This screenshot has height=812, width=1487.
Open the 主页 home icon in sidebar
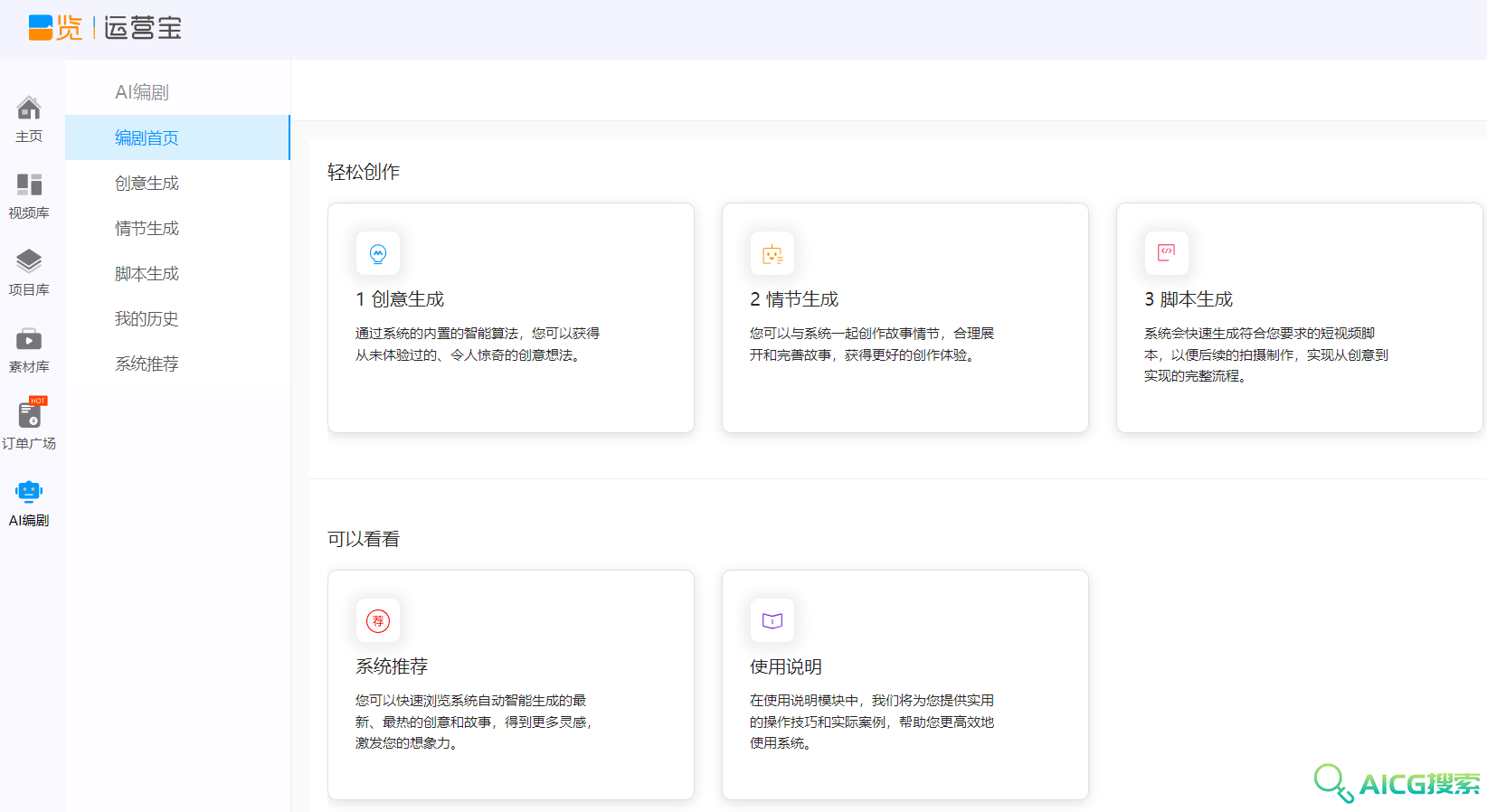coord(29,108)
